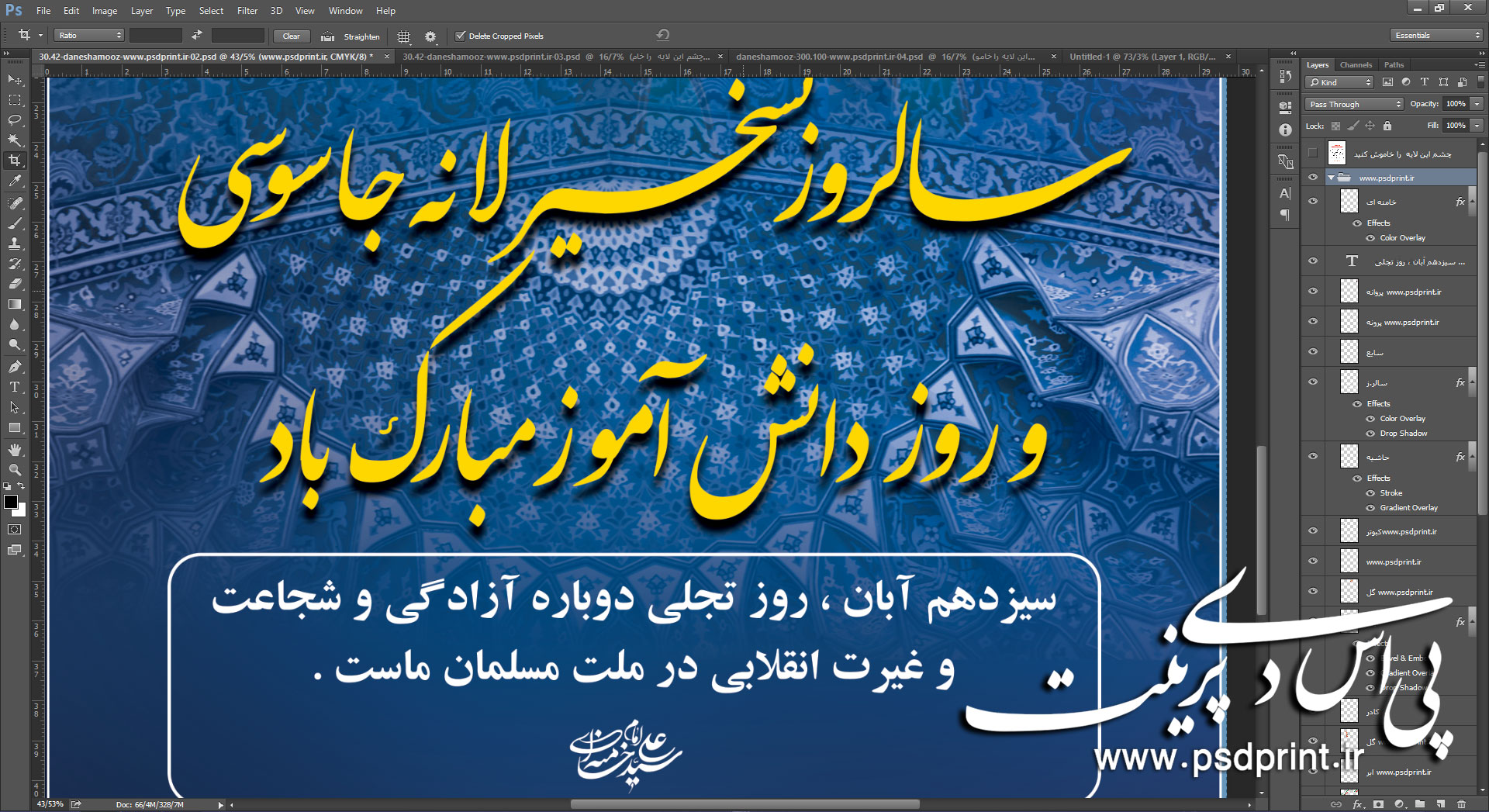Select the History Brush tool
Viewport: 1489px width, 812px height.
pos(15,264)
